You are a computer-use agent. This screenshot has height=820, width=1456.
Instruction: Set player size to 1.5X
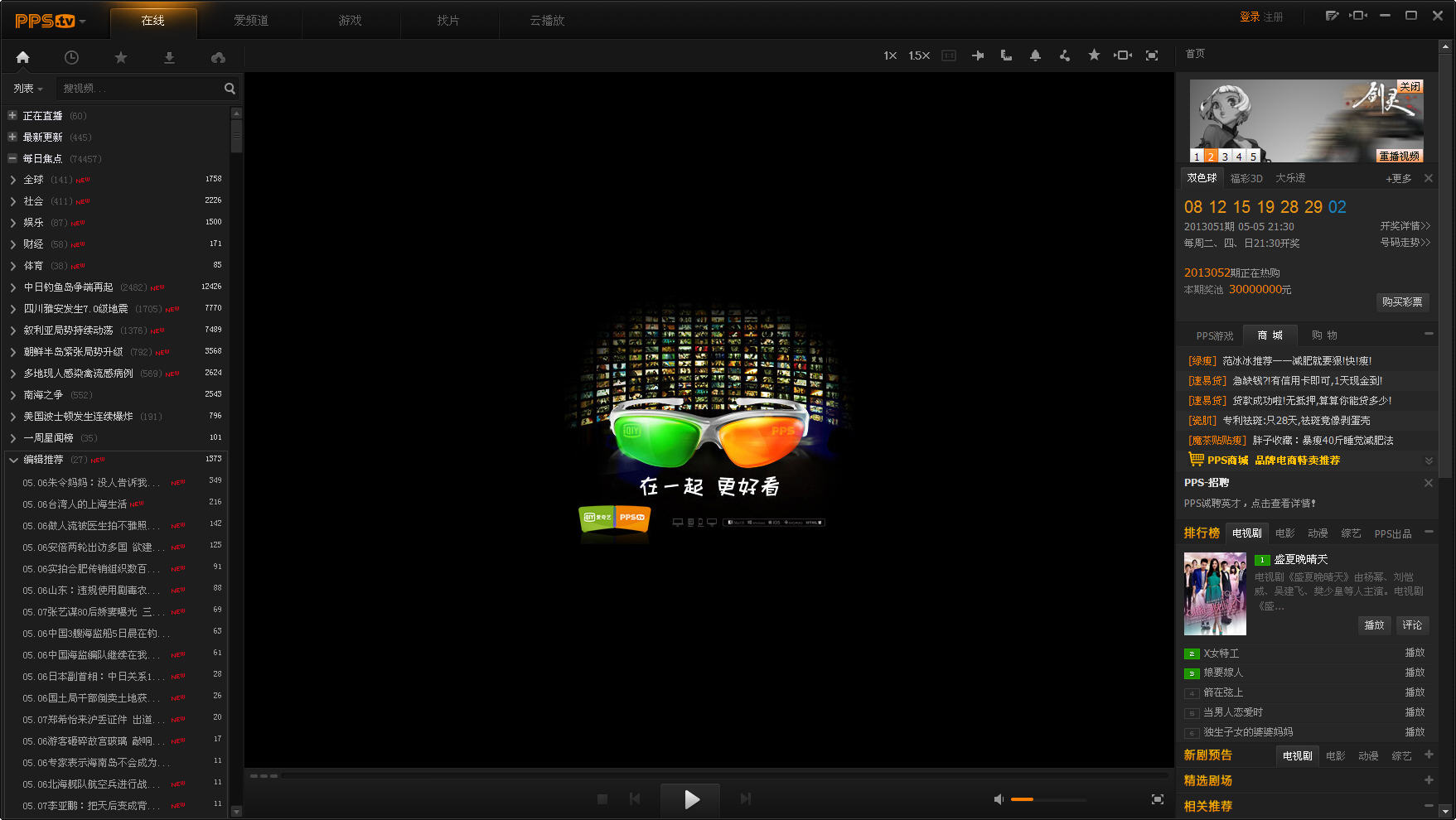919,55
